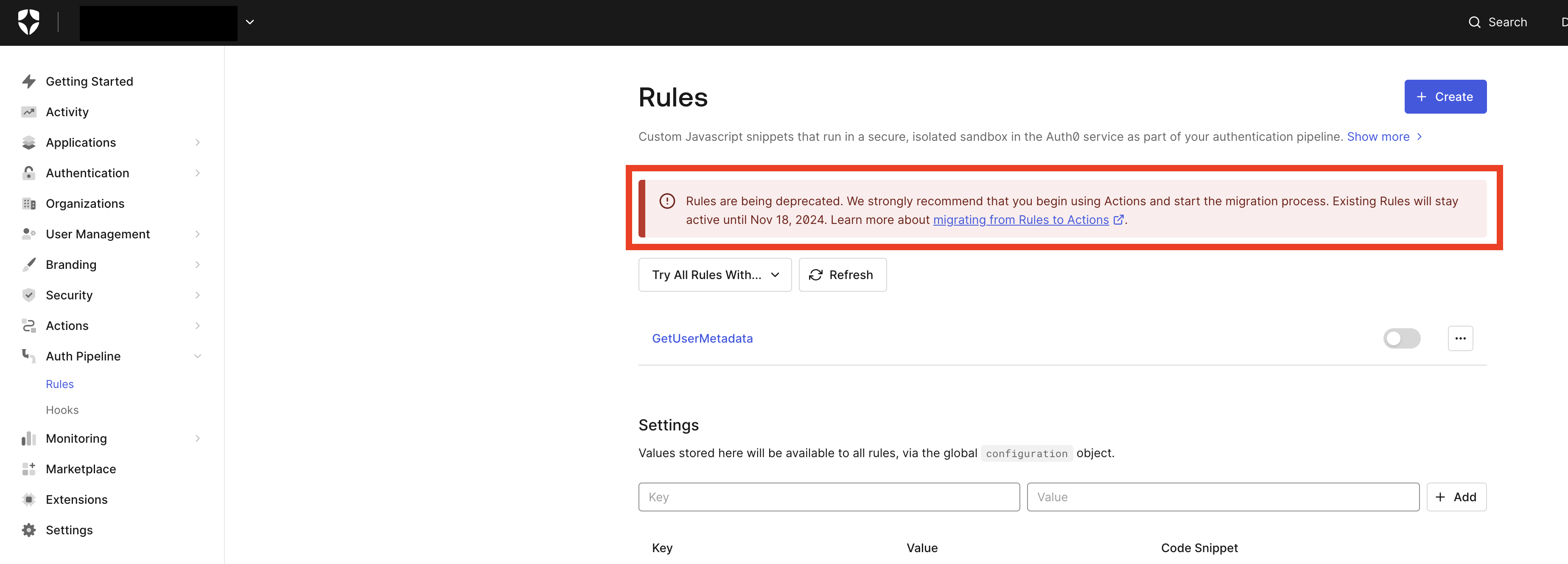Enable the GetUserMetadata rule
1568x564 pixels.
click(1402, 338)
